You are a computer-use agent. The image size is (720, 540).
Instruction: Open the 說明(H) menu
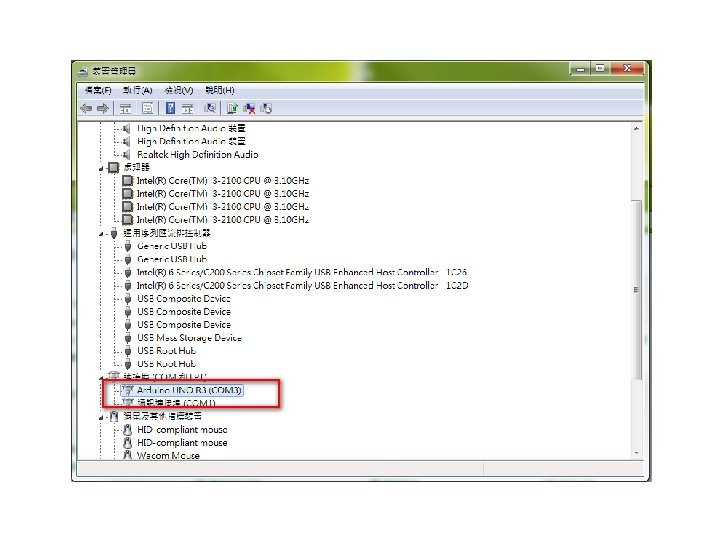click(220, 90)
